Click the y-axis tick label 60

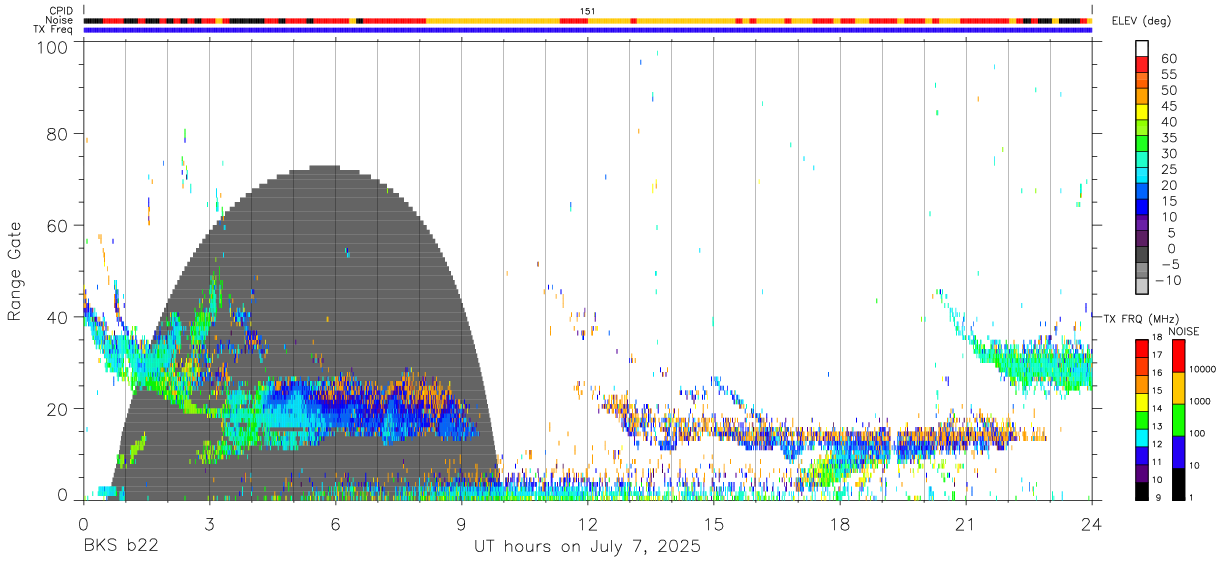(58, 226)
